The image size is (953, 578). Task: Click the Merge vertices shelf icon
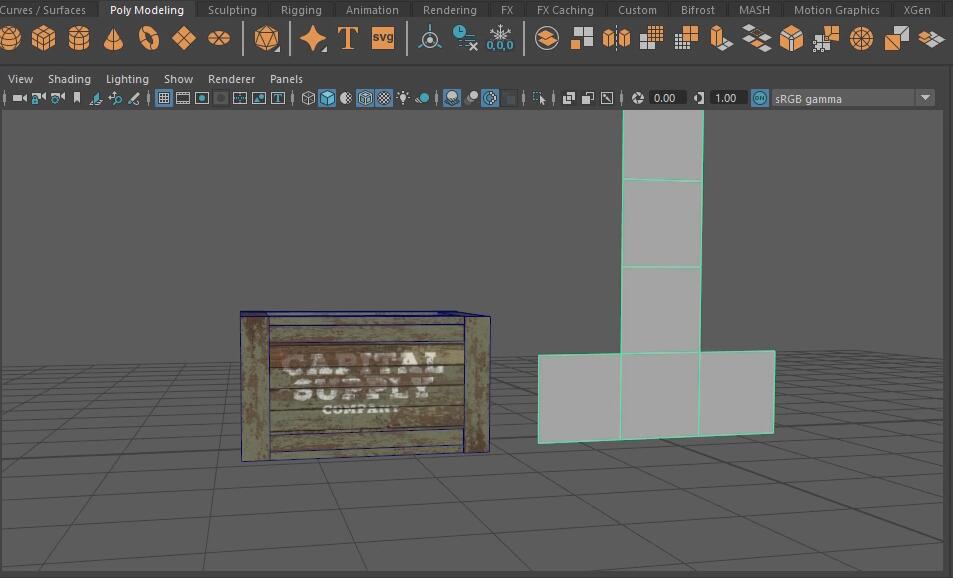click(826, 38)
